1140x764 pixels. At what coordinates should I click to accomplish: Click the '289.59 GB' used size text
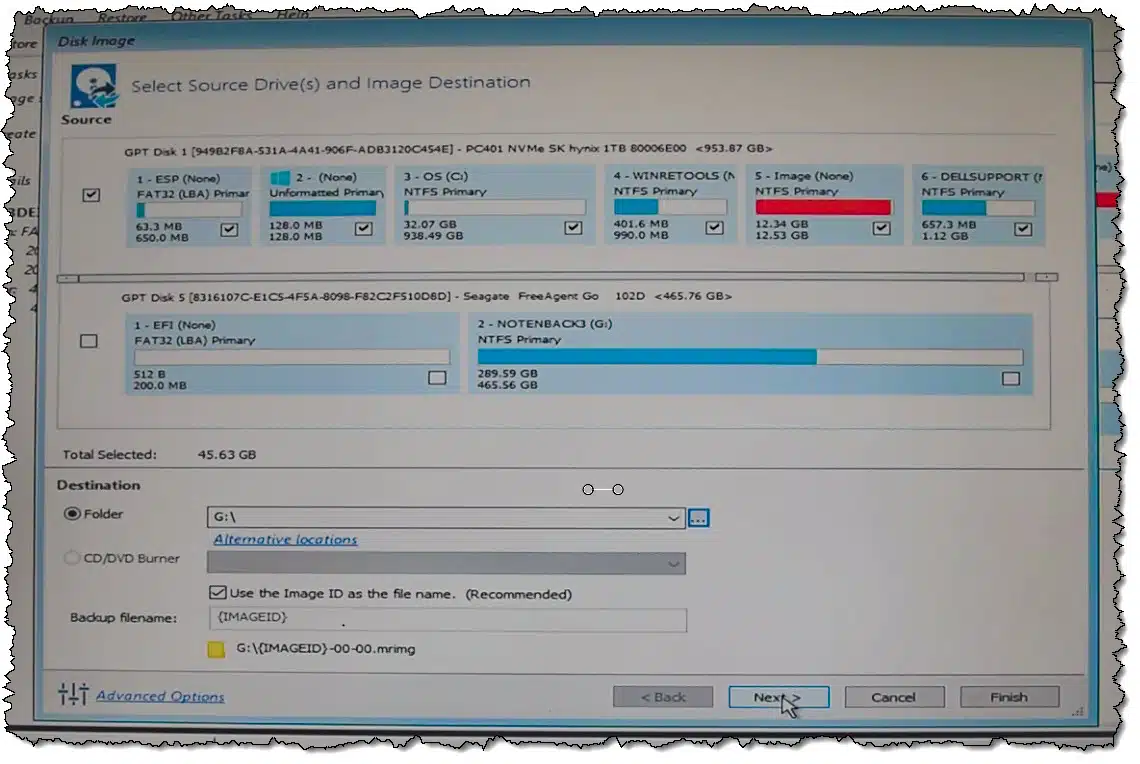click(507, 374)
